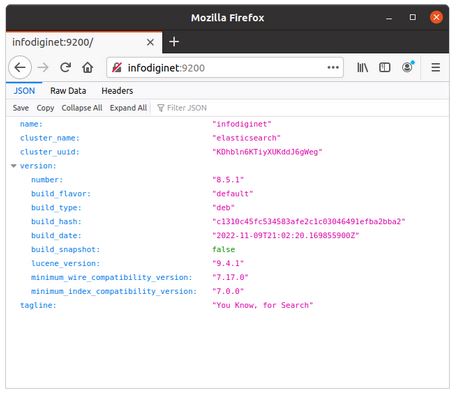Select the build_type key
The width and height of the screenshot is (456, 401).
coord(56,208)
